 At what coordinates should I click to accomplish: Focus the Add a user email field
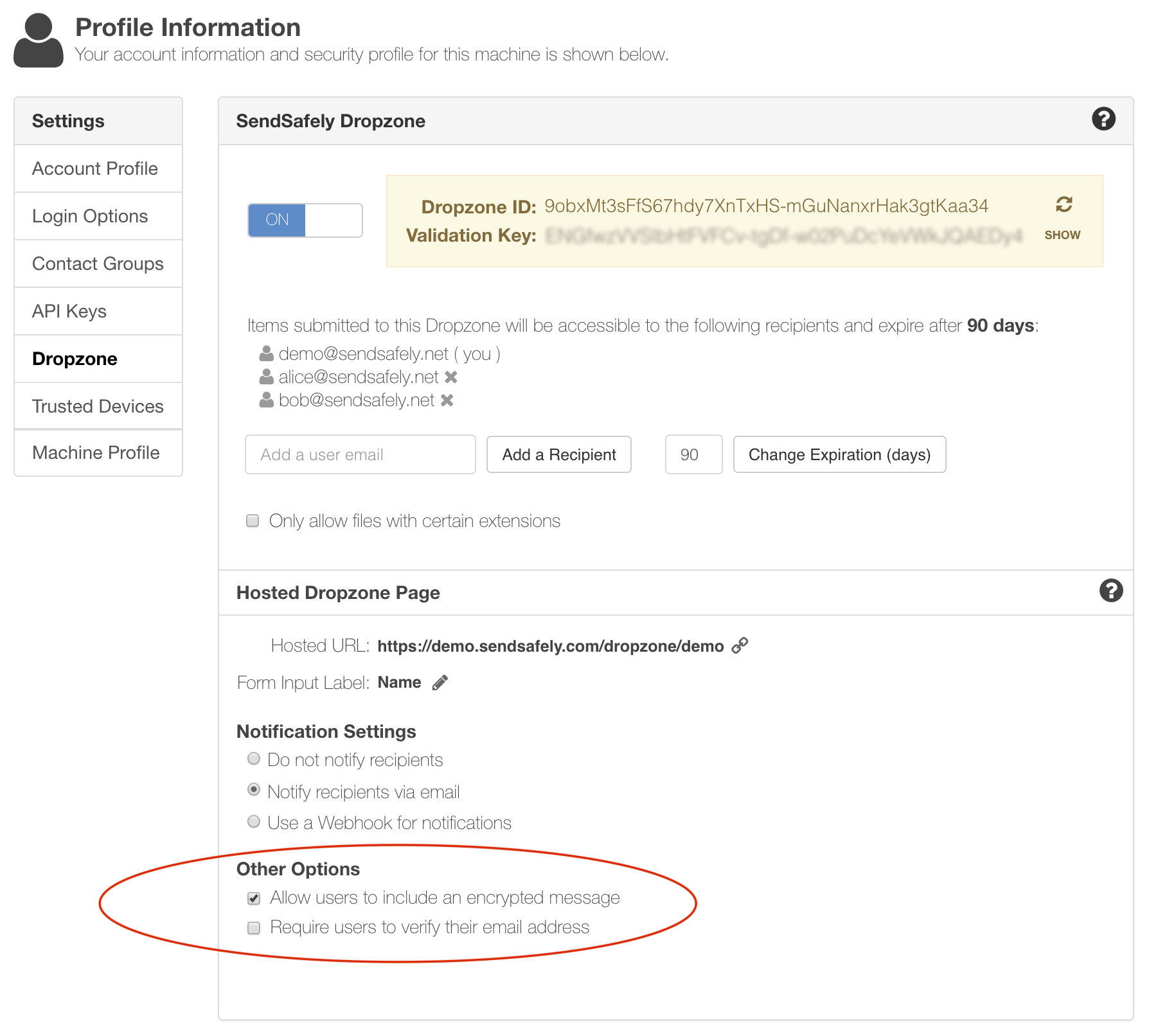[361, 454]
